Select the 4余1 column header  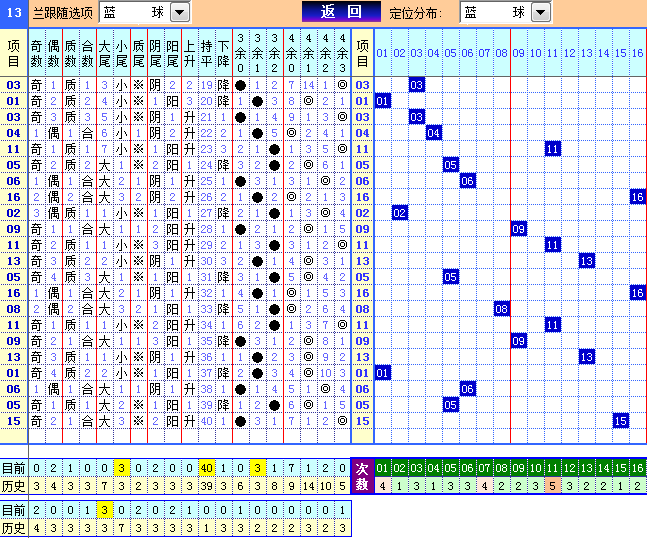pyautogui.click(x=309, y=53)
